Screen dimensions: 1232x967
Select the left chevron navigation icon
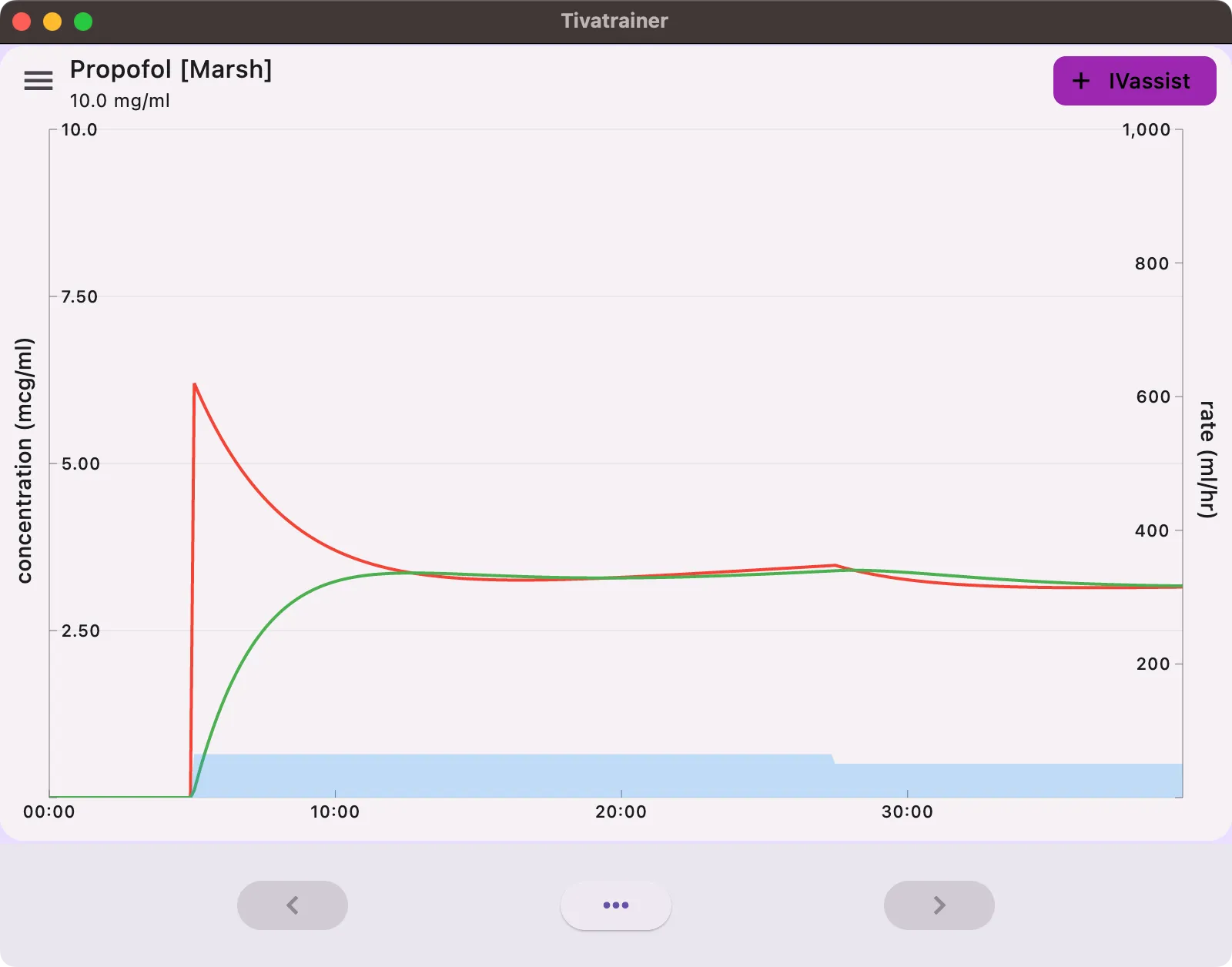click(293, 905)
